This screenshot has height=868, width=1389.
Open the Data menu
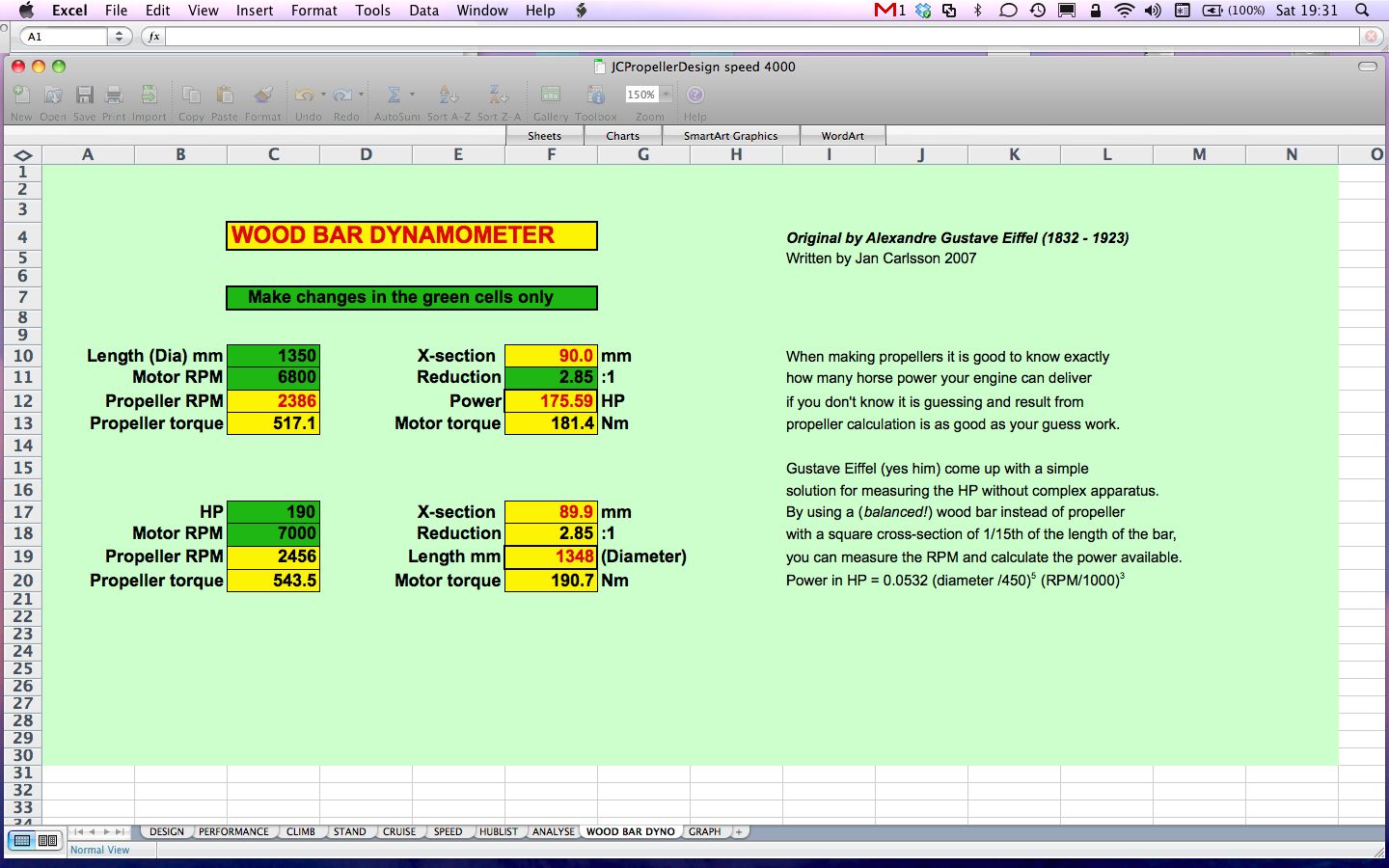coord(423,11)
